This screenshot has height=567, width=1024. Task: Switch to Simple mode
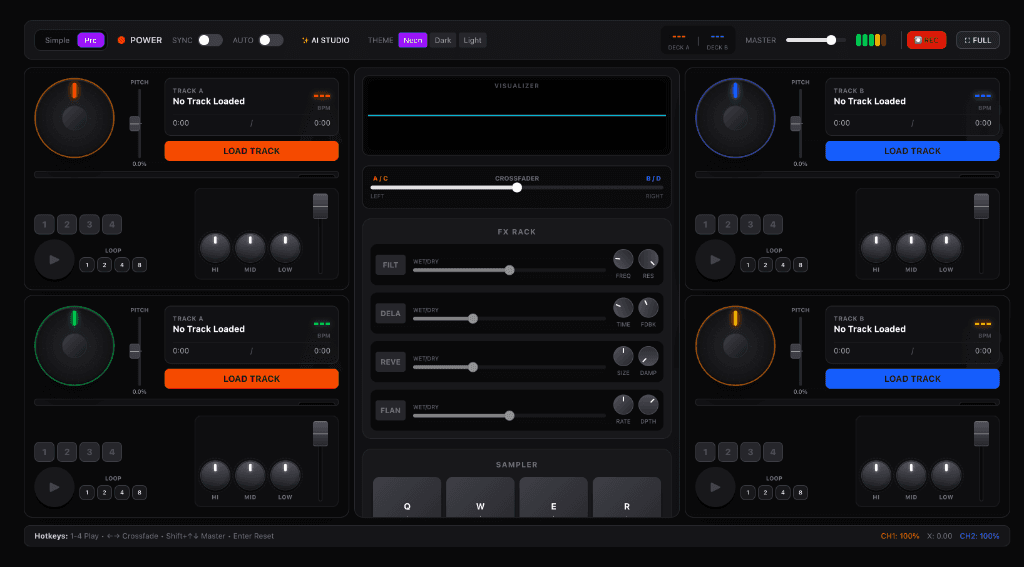pyautogui.click(x=57, y=40)
